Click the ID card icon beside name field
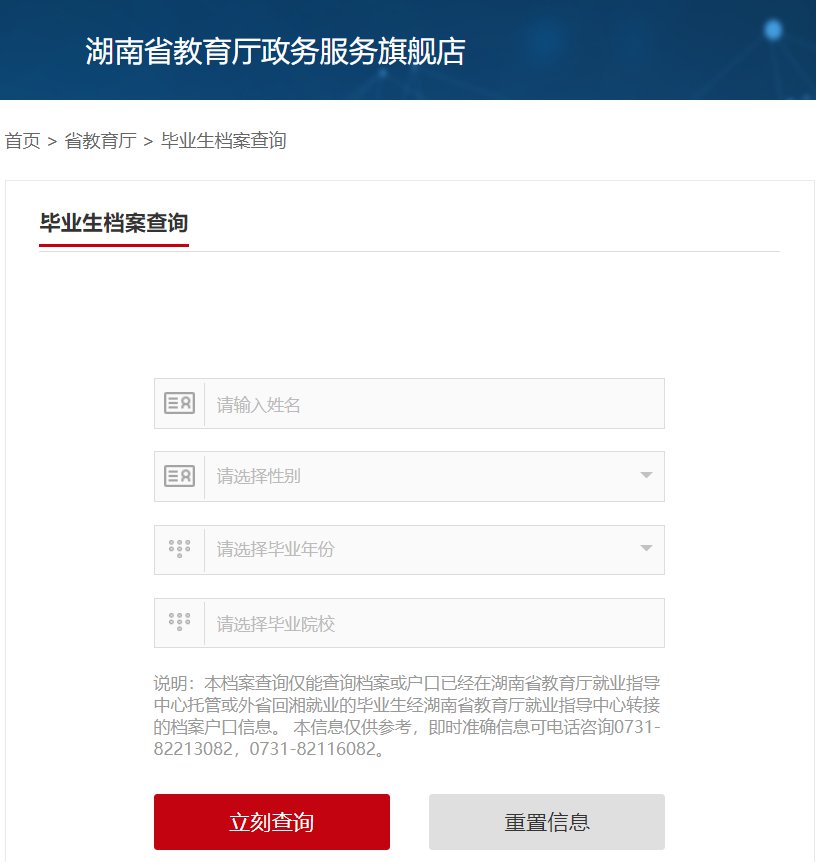816x862 pixels. click(x=179, y=404)
